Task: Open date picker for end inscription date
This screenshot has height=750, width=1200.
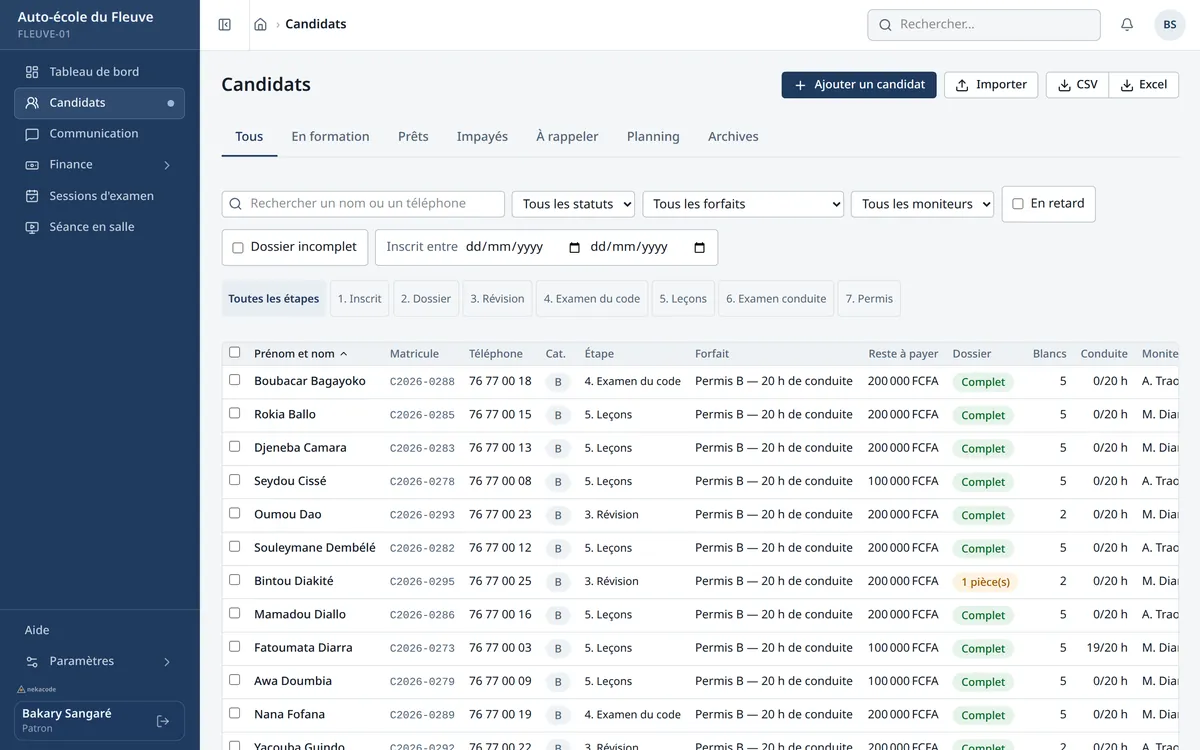Action: point(699,248)
